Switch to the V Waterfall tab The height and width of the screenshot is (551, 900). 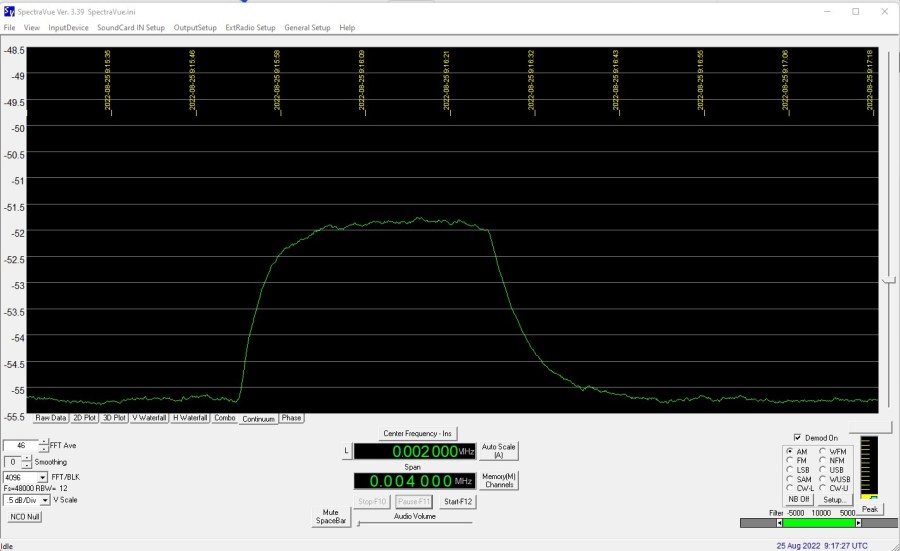(x=149, y=418)
